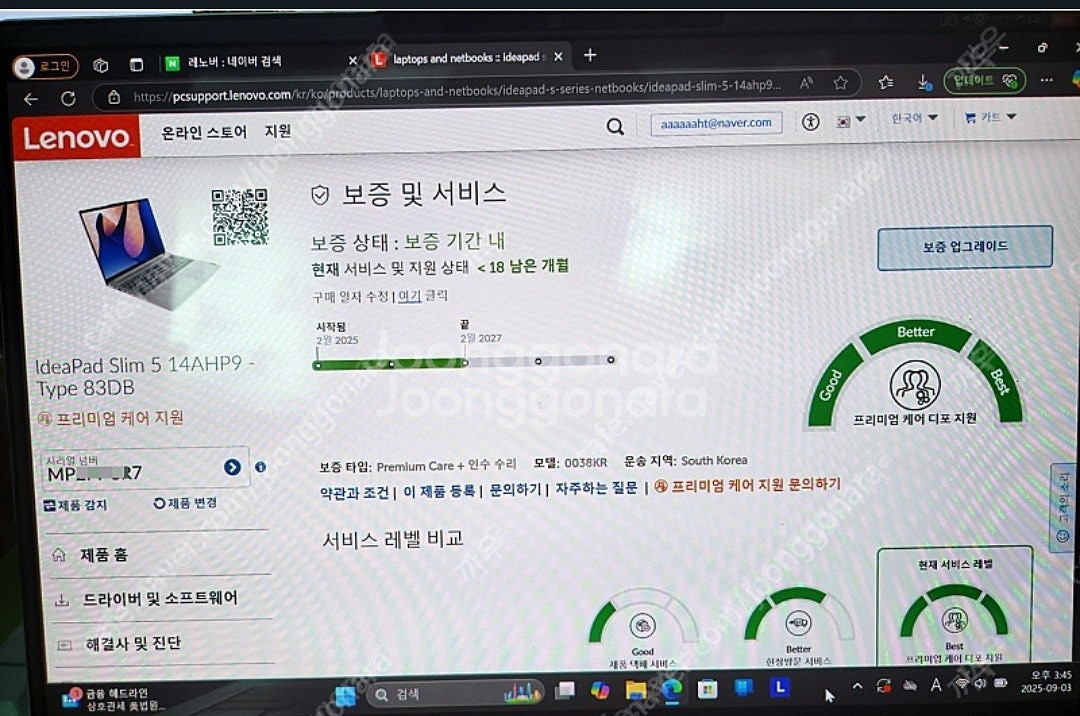
Task: Click the site search magnifier icon
Action: pyautogui.click(x=615, y=126)
